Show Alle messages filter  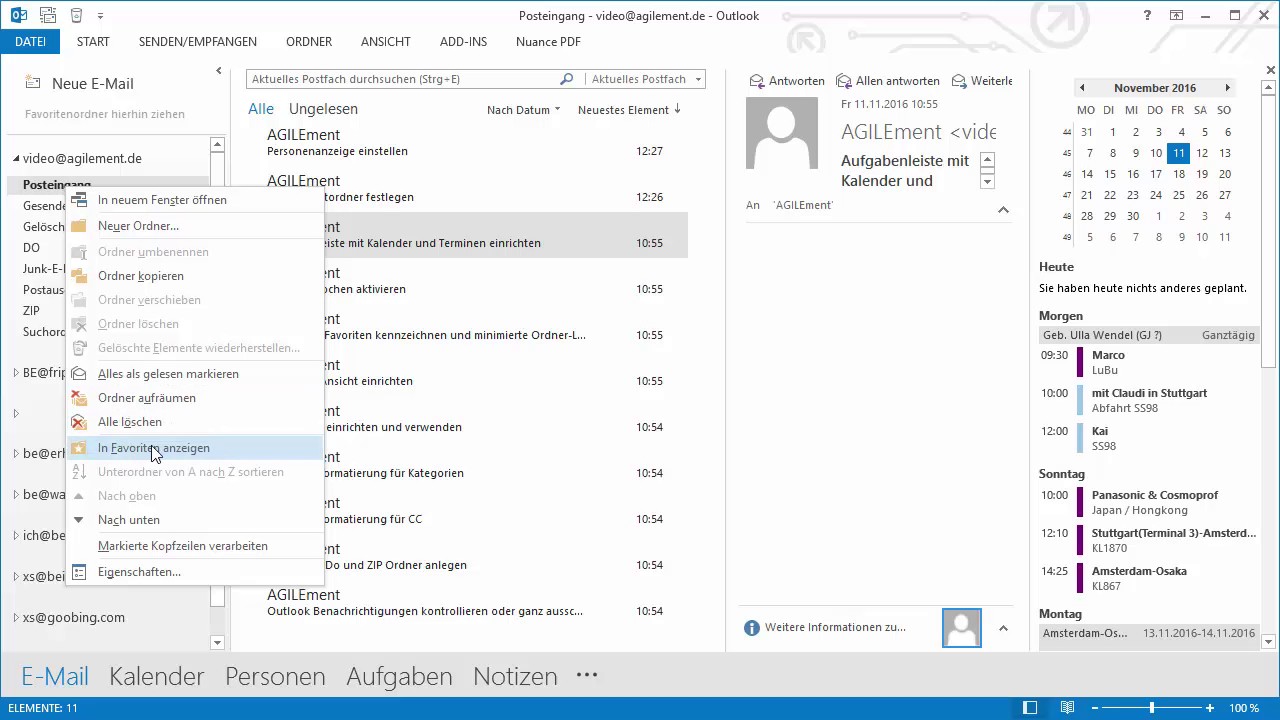[261, 109]
